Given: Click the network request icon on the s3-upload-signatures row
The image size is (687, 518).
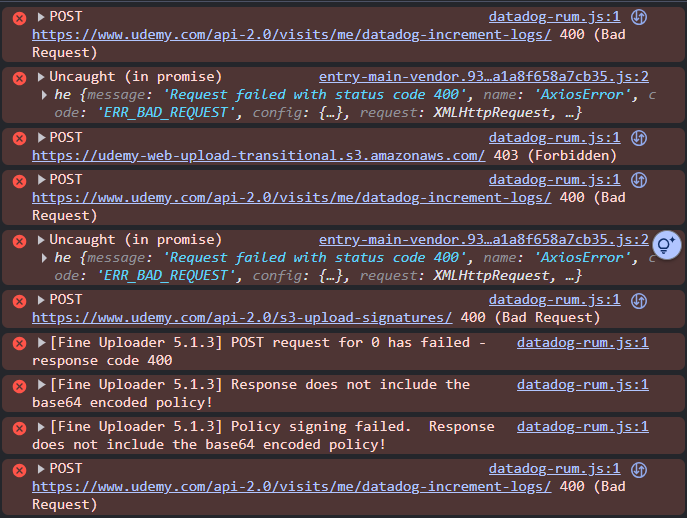Looking at the screenshot, I should tap(639, 301).
